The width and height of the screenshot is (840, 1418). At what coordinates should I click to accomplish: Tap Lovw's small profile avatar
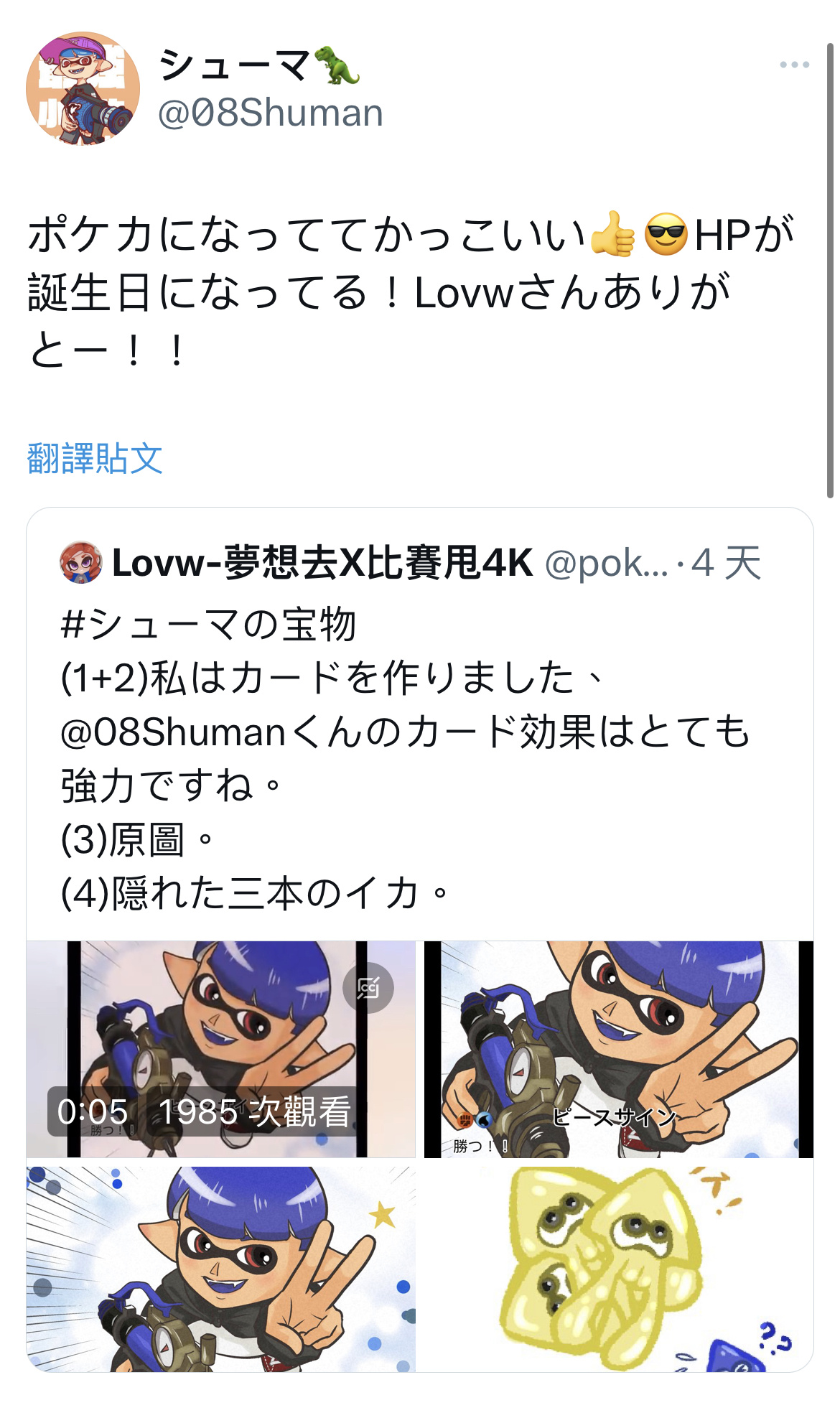(x=81, y=562)
